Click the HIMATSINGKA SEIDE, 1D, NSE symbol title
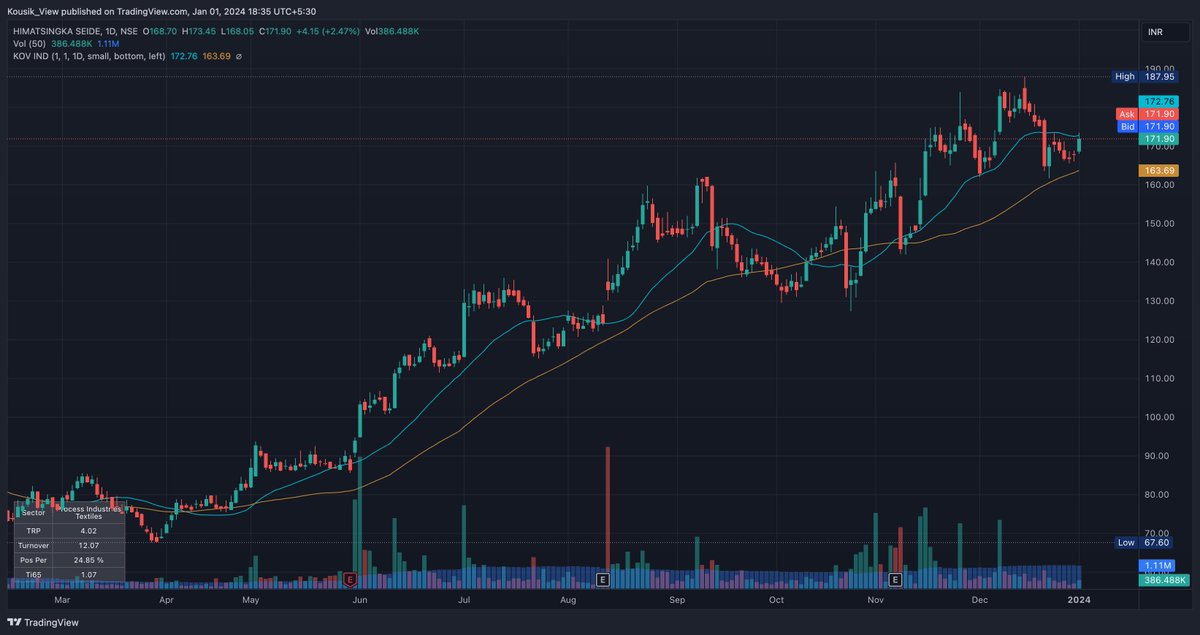1200x635 pixels. point(75,32)
